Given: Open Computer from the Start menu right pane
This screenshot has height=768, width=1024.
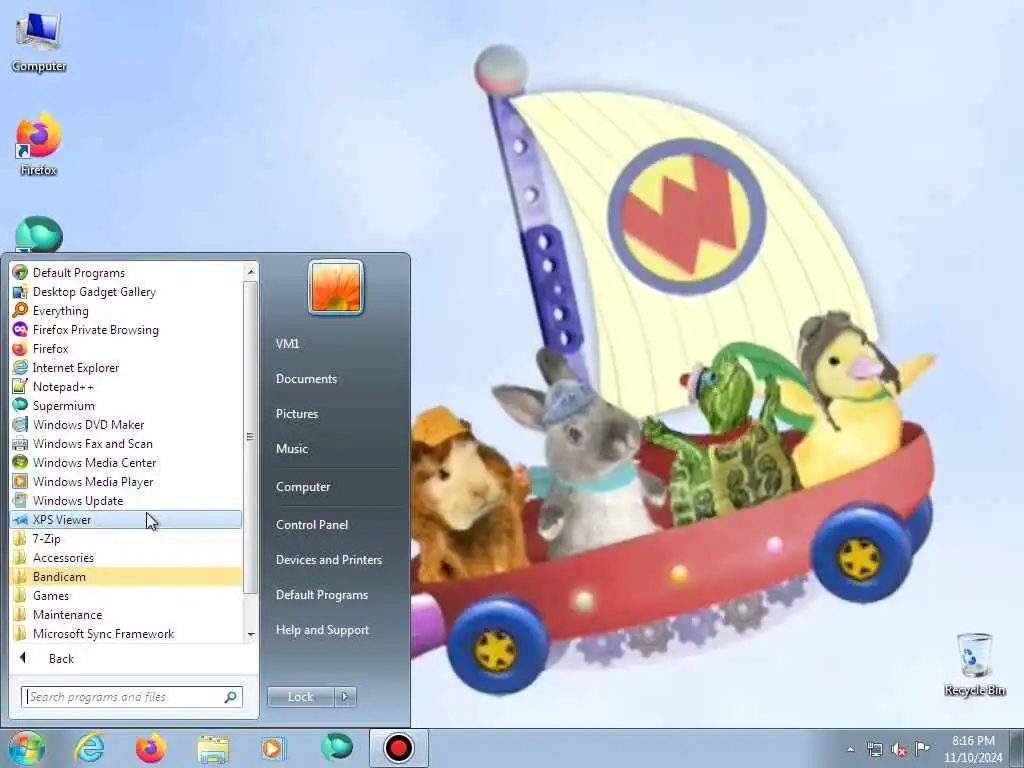Looking at the screenshot, I should click(x=303, y=487).
